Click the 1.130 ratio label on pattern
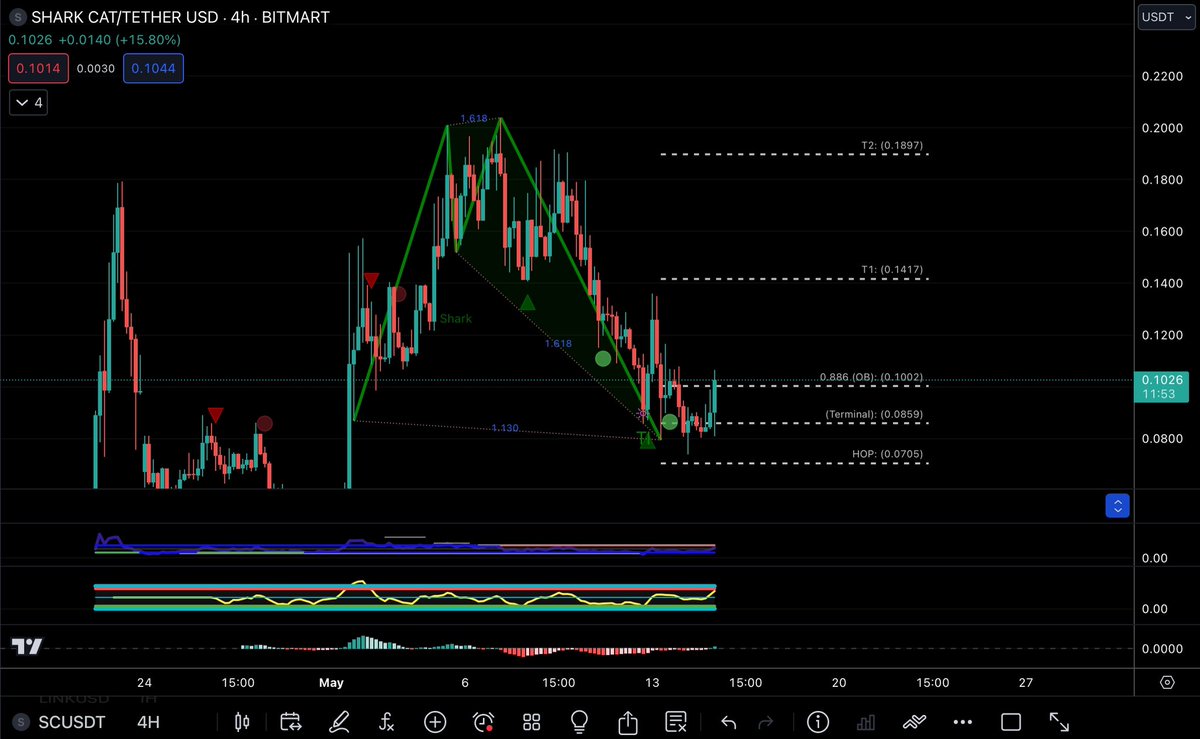The width and height of the screenshot is (1200, 739). [504, 428]
